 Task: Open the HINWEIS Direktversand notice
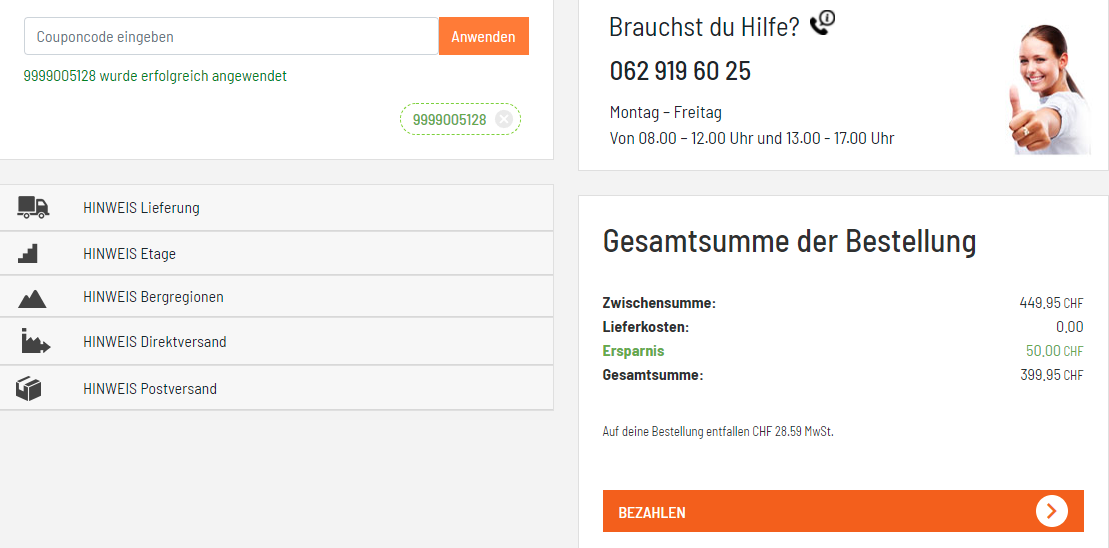[x=155, y=342]
